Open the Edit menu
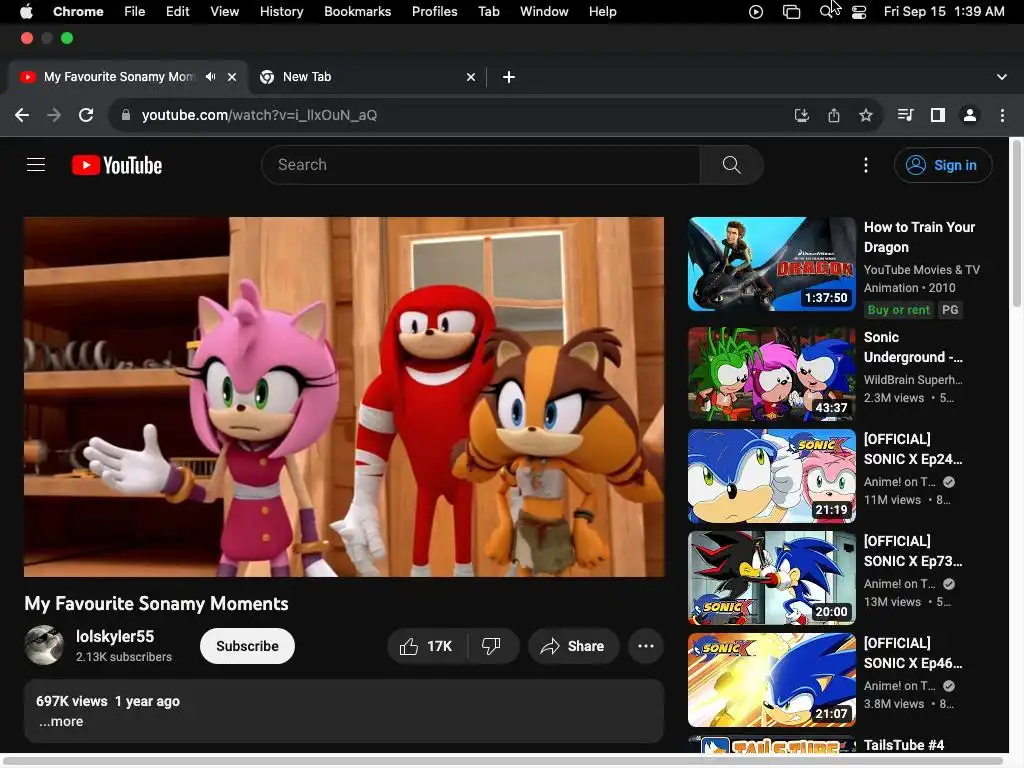 click(177, 12)
